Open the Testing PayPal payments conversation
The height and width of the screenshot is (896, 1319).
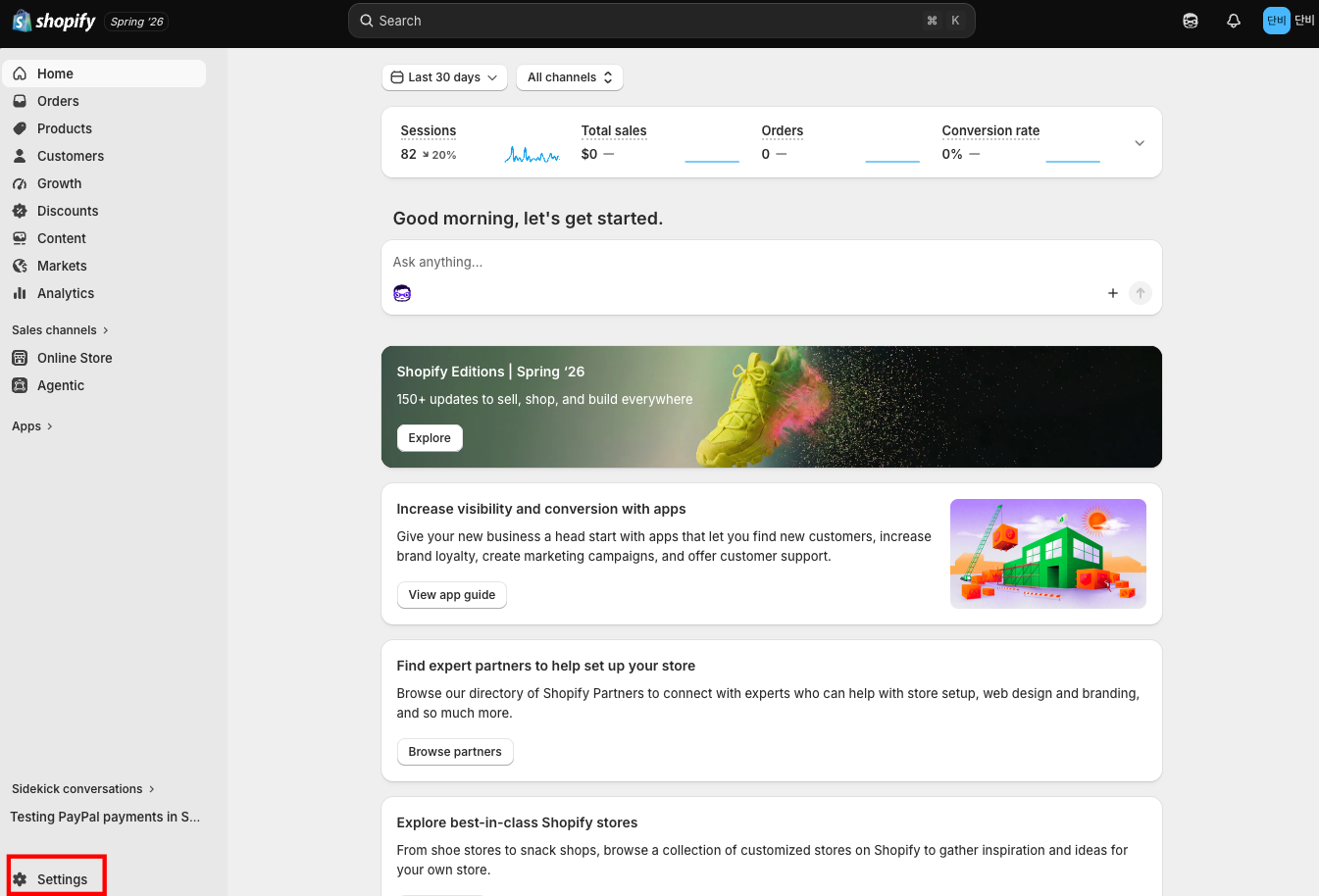click(105, 817)
